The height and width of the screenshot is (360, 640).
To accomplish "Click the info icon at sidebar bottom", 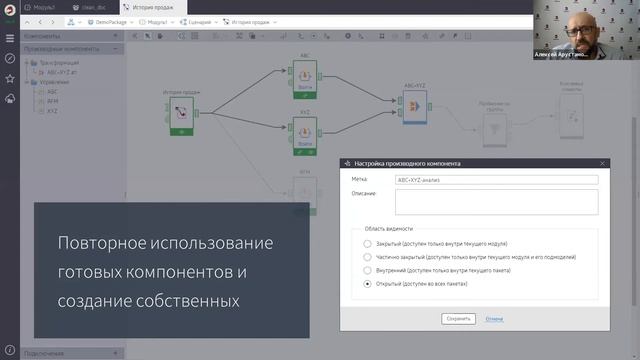I will 10,350.
